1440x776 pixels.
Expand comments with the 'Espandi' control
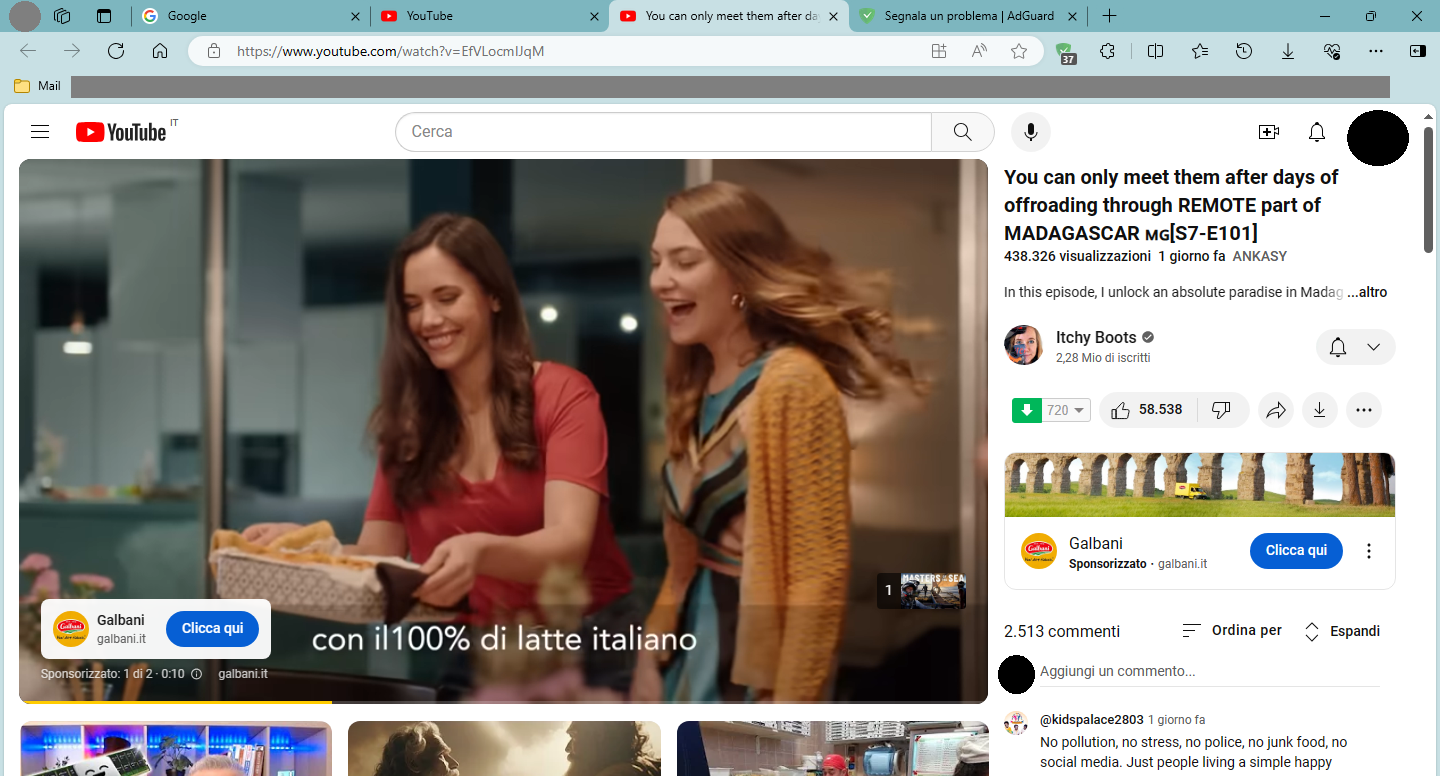click(x=1341, y=631)
